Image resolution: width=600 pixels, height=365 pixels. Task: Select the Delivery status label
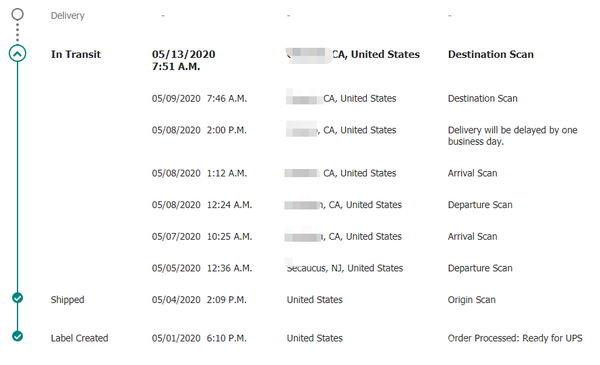click(68, 16)
